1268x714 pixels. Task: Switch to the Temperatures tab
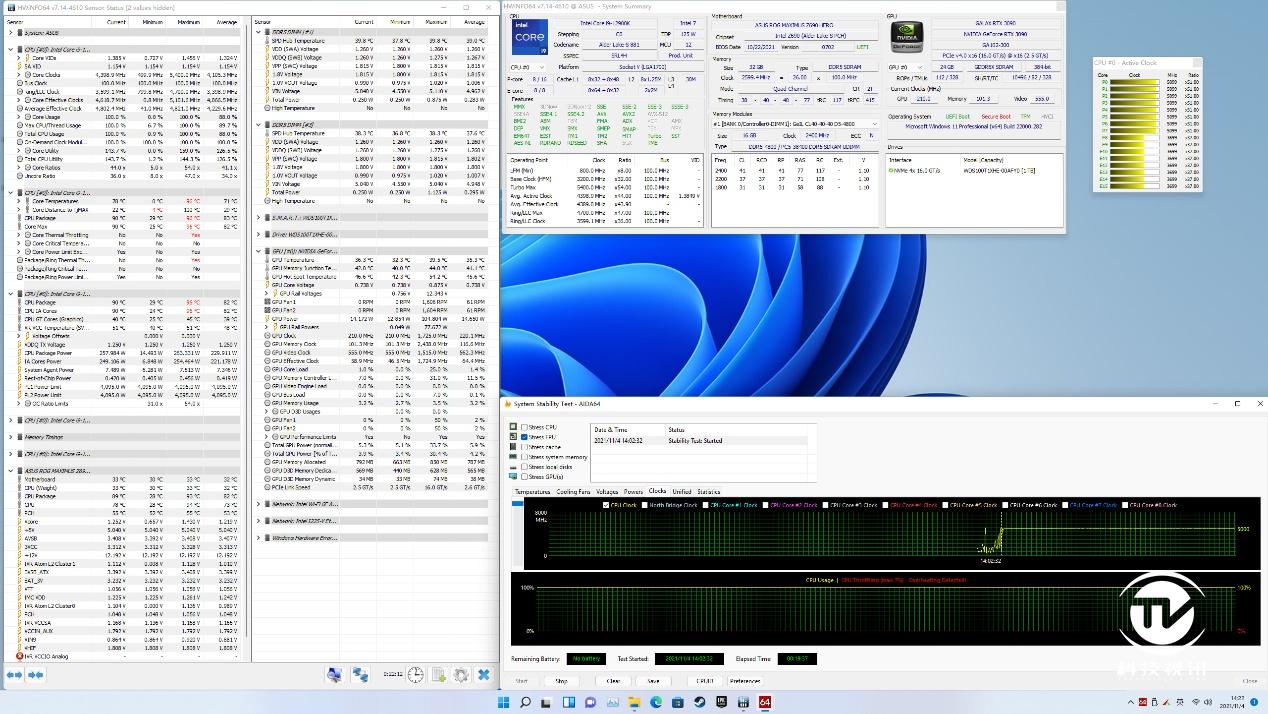point(532,492)
